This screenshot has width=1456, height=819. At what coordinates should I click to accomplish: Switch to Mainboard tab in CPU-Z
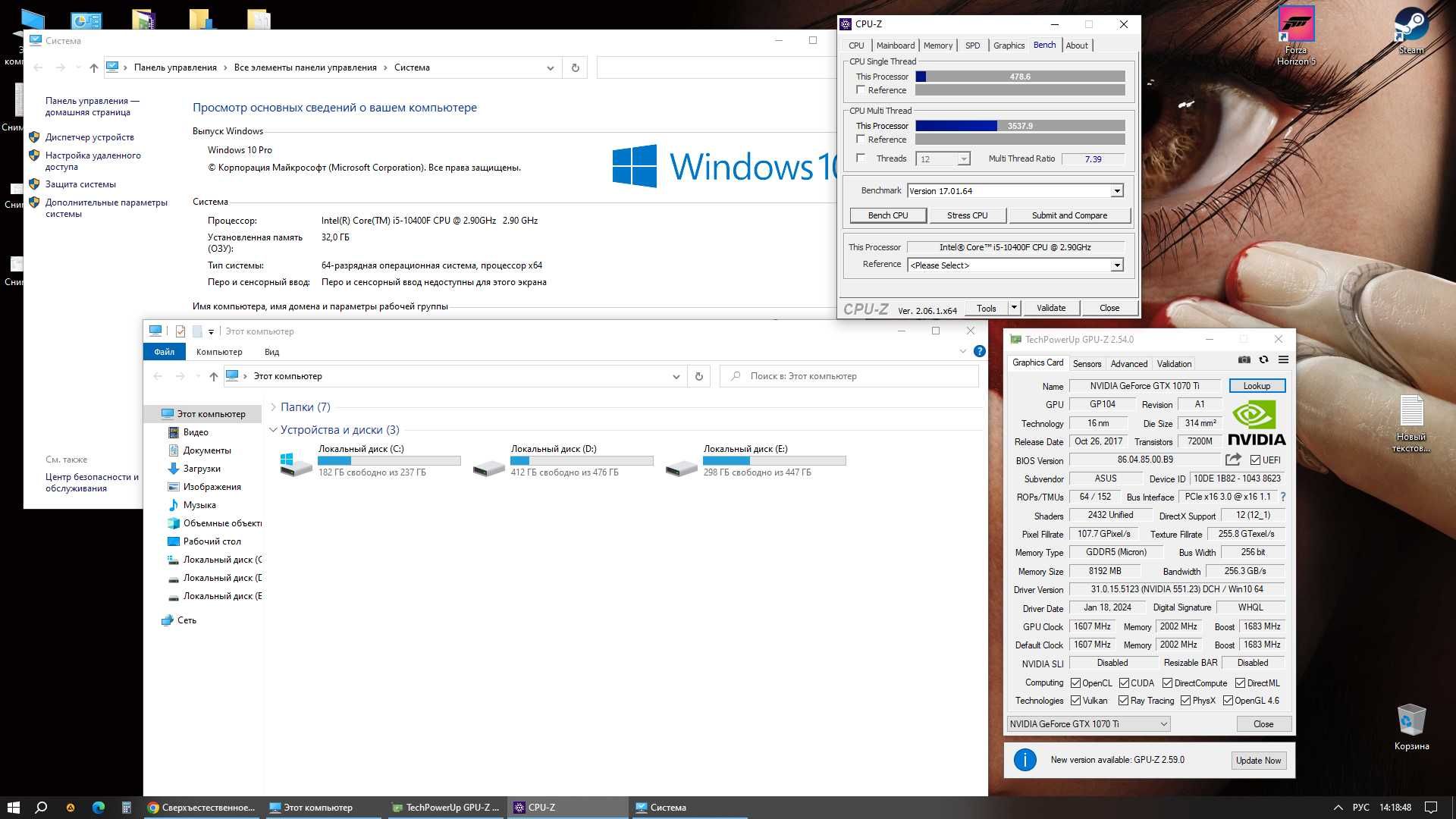point(896,45)
